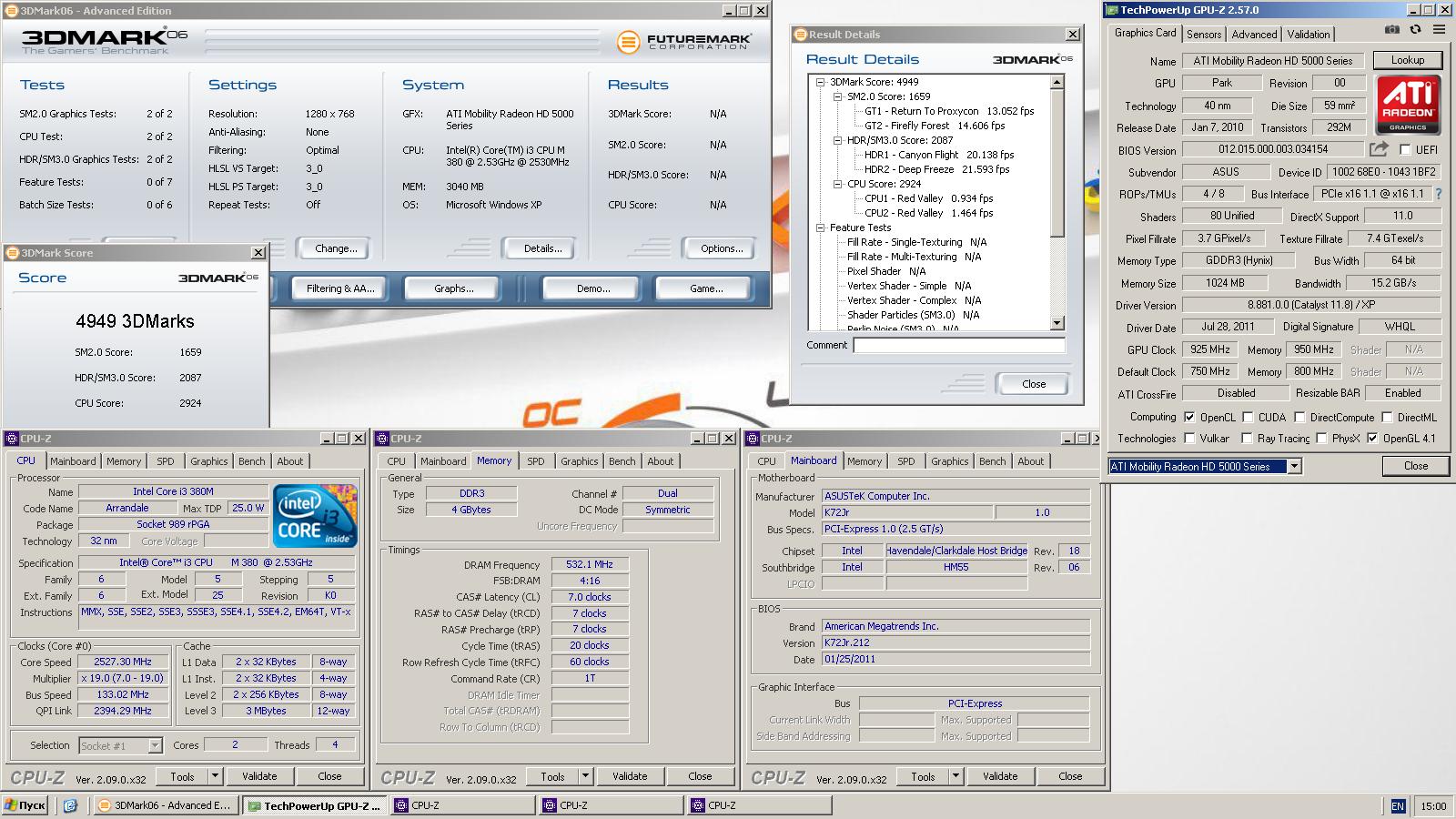The width and height of the screenshot is (1456, 819).
Task: Open Tools dropdown arrow in CPU tab window
Action: 216,776
